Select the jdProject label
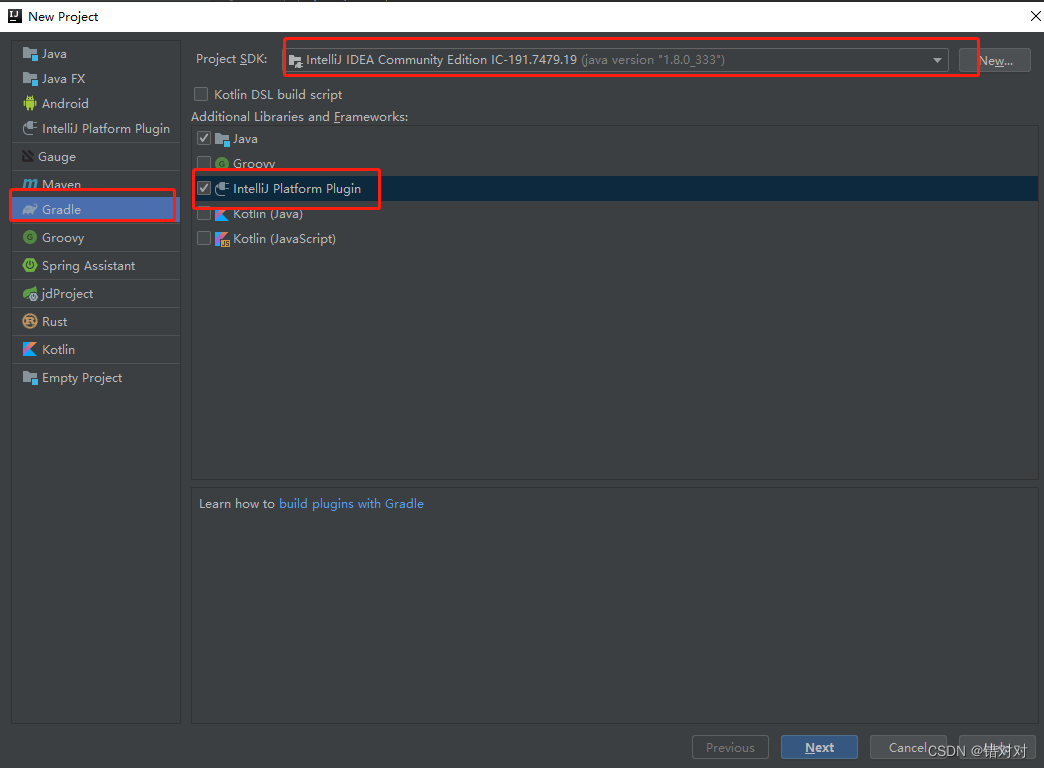1044x768 pixels. click(67, 294)
